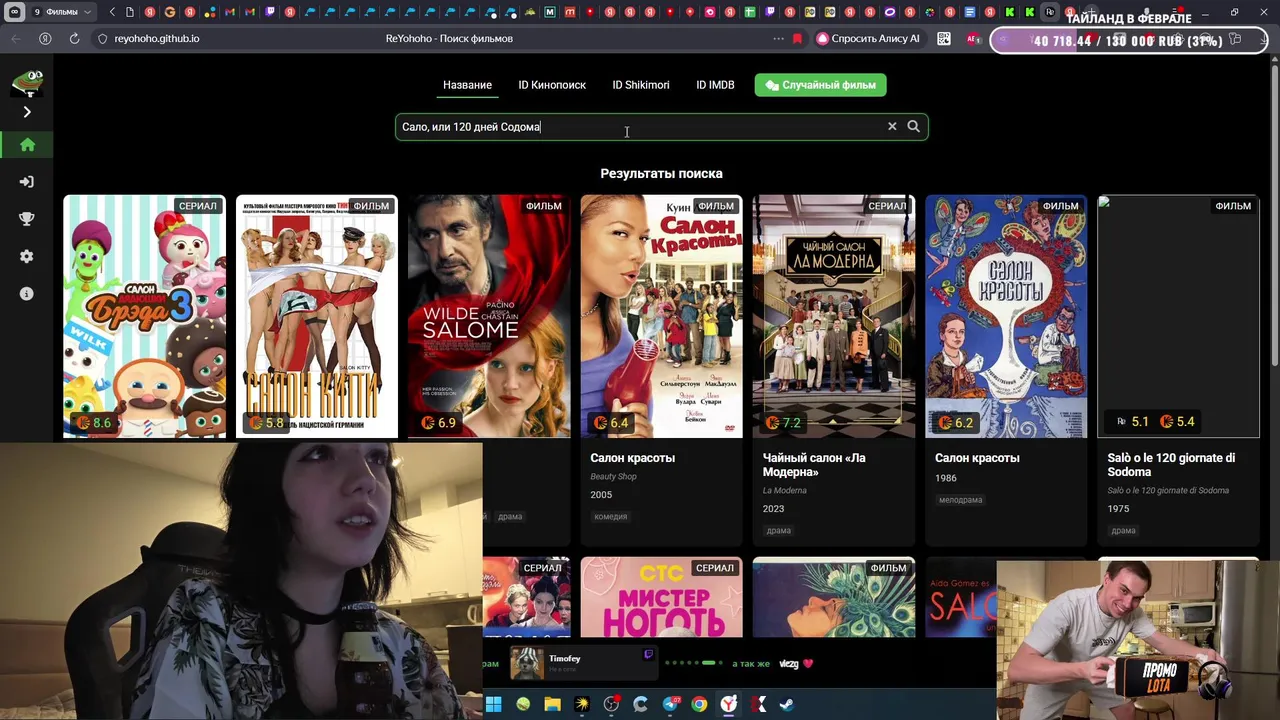1280x720 pixels.
Task: Switch to ID Shikimori search tab
Action: coord(641,85)
